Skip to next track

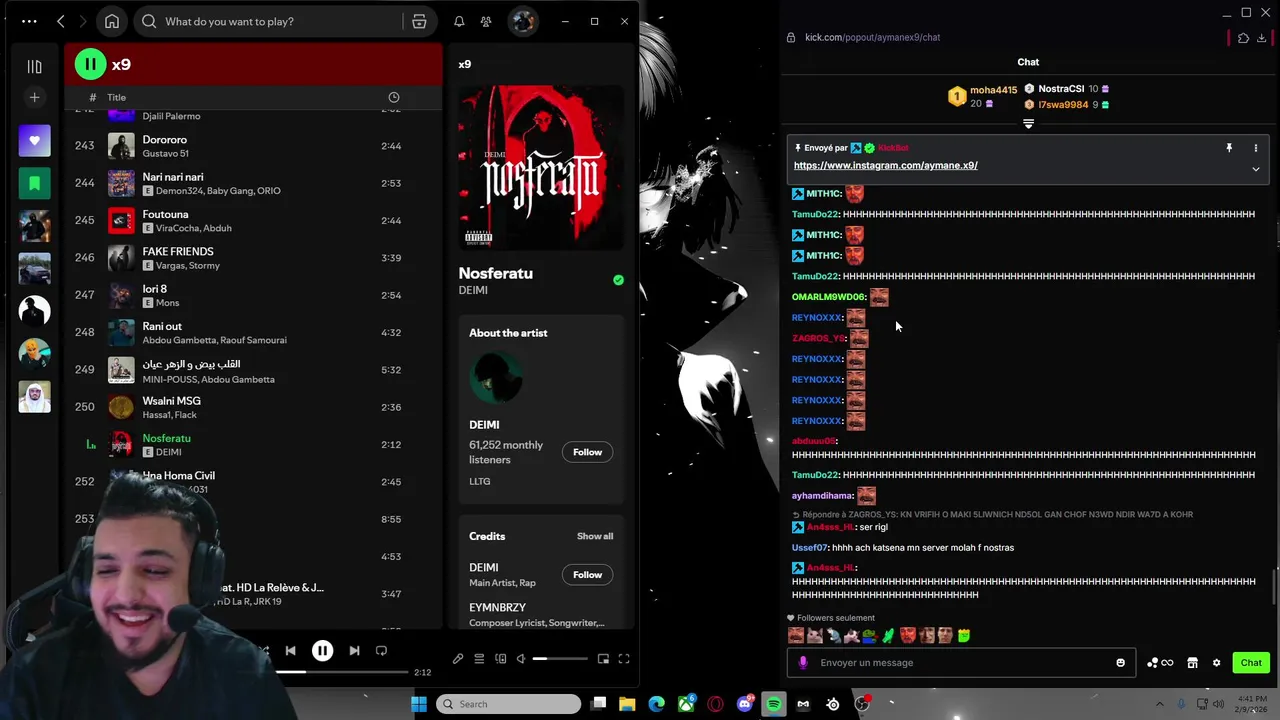pyautogui.click(x=354, y=651)
